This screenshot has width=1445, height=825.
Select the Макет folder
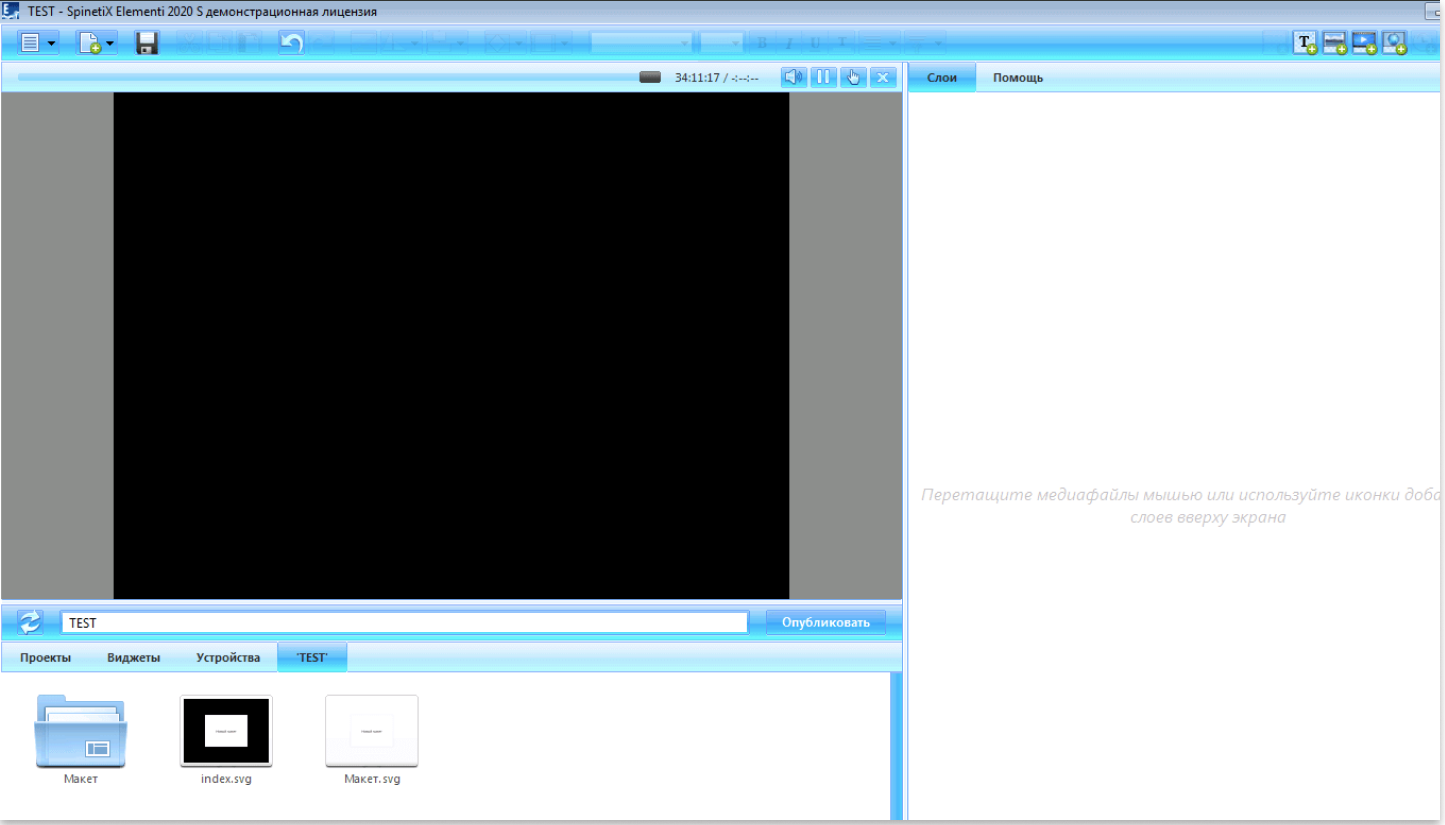click(x=80, y=739)
